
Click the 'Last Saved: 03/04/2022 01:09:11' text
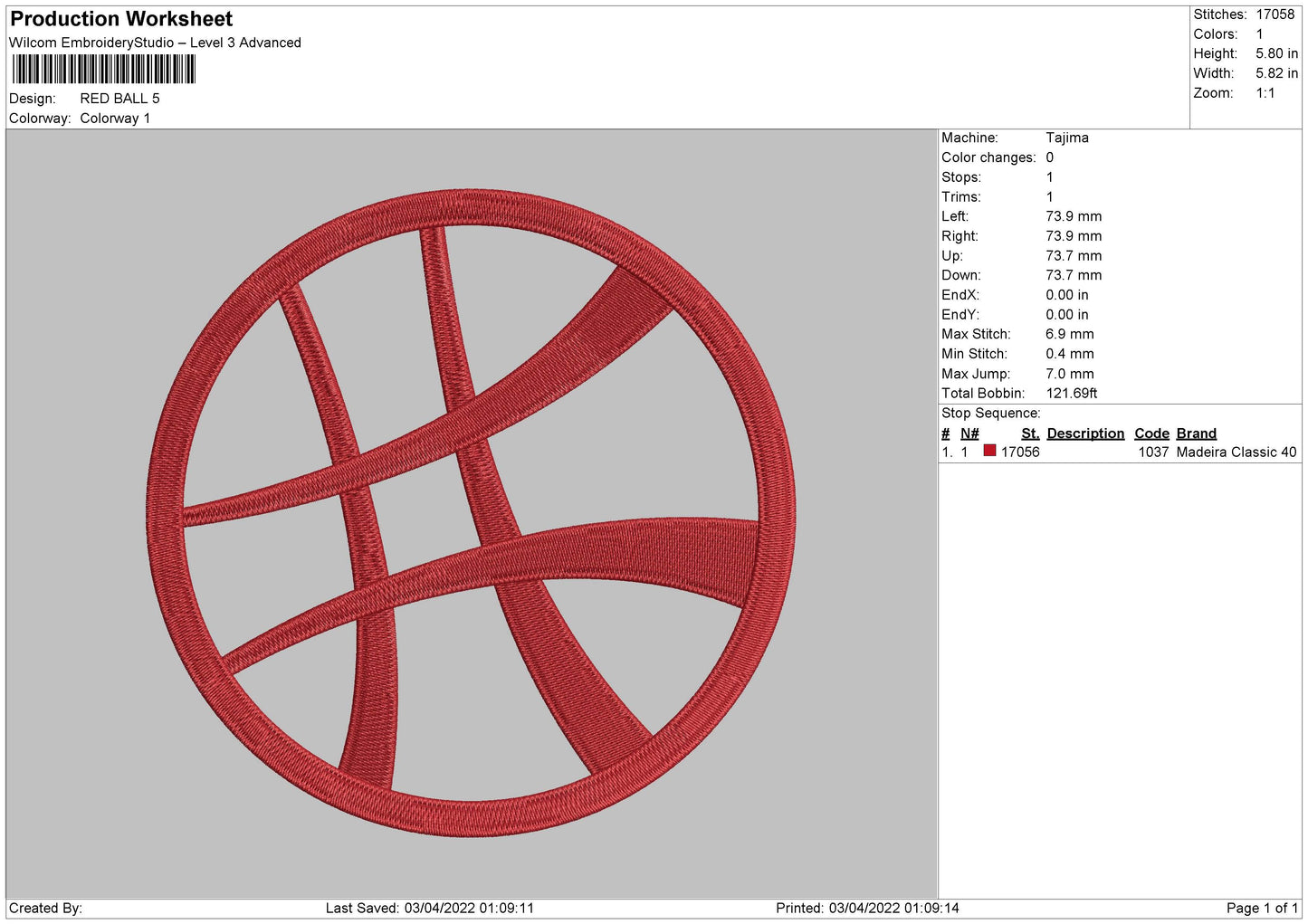point(430,909)
